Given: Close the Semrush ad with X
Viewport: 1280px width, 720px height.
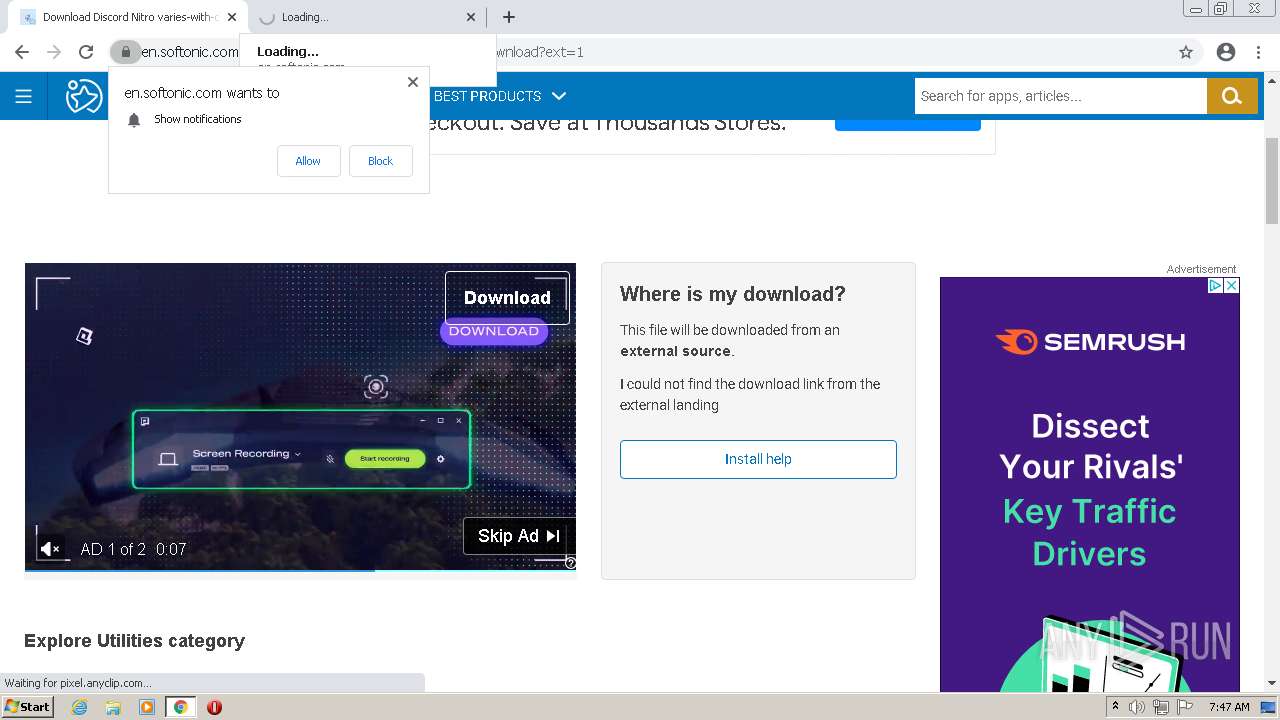Looking at the screenshot, I should coord(1232,286).
